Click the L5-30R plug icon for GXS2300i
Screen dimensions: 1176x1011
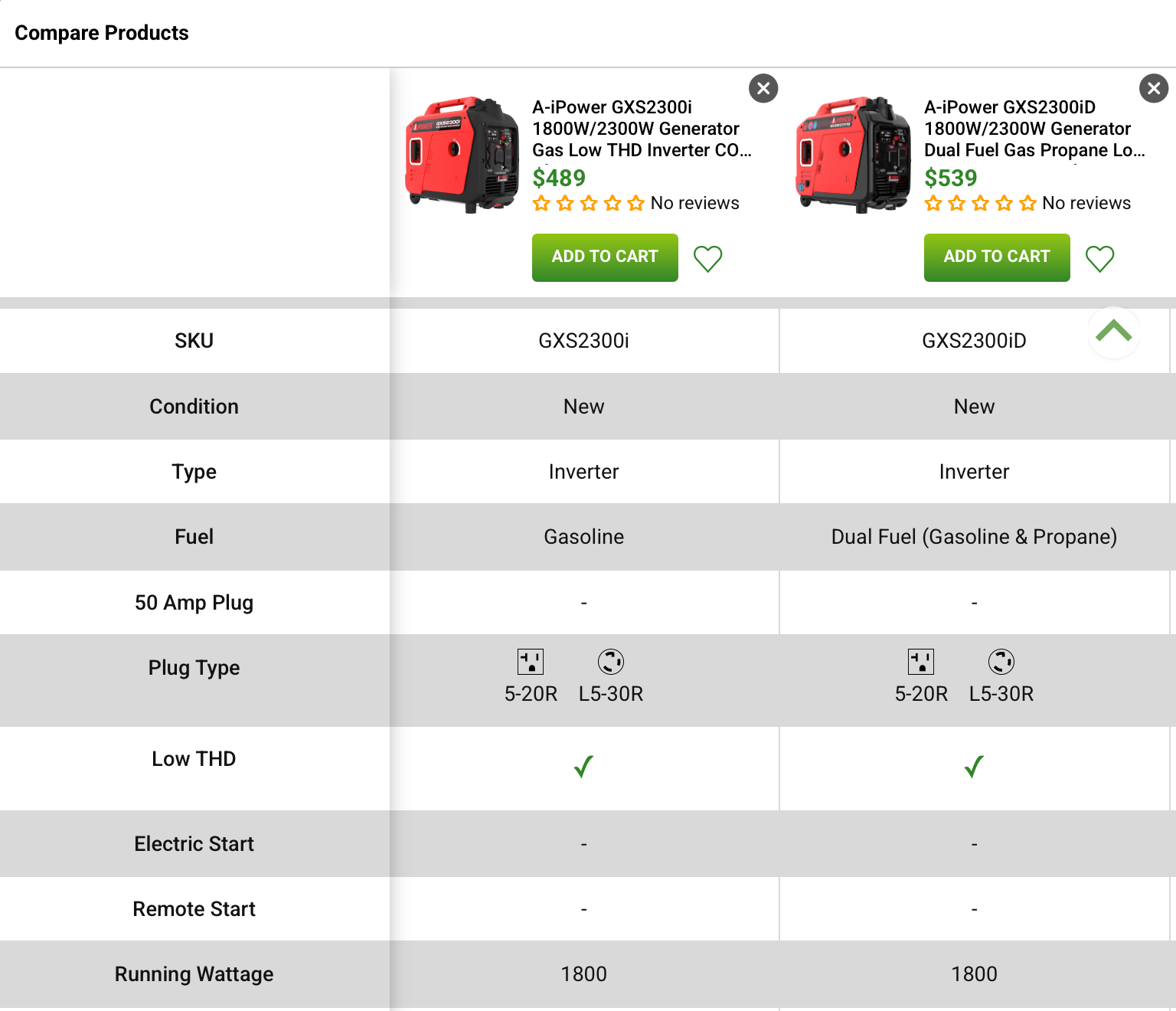coord(610,662)
